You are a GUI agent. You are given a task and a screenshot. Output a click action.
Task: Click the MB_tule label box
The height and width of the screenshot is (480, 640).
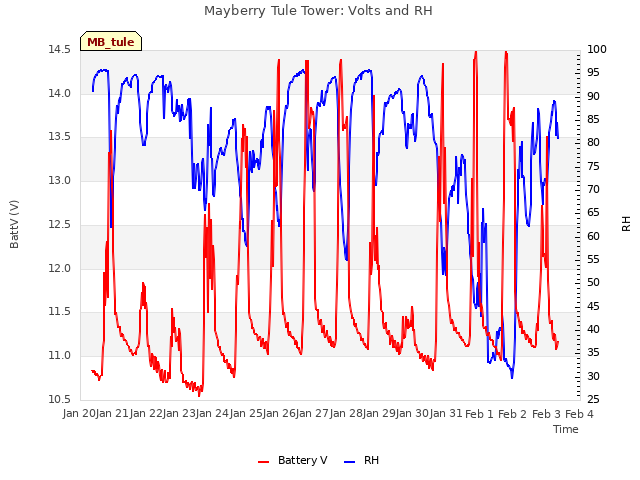(111, 41)
